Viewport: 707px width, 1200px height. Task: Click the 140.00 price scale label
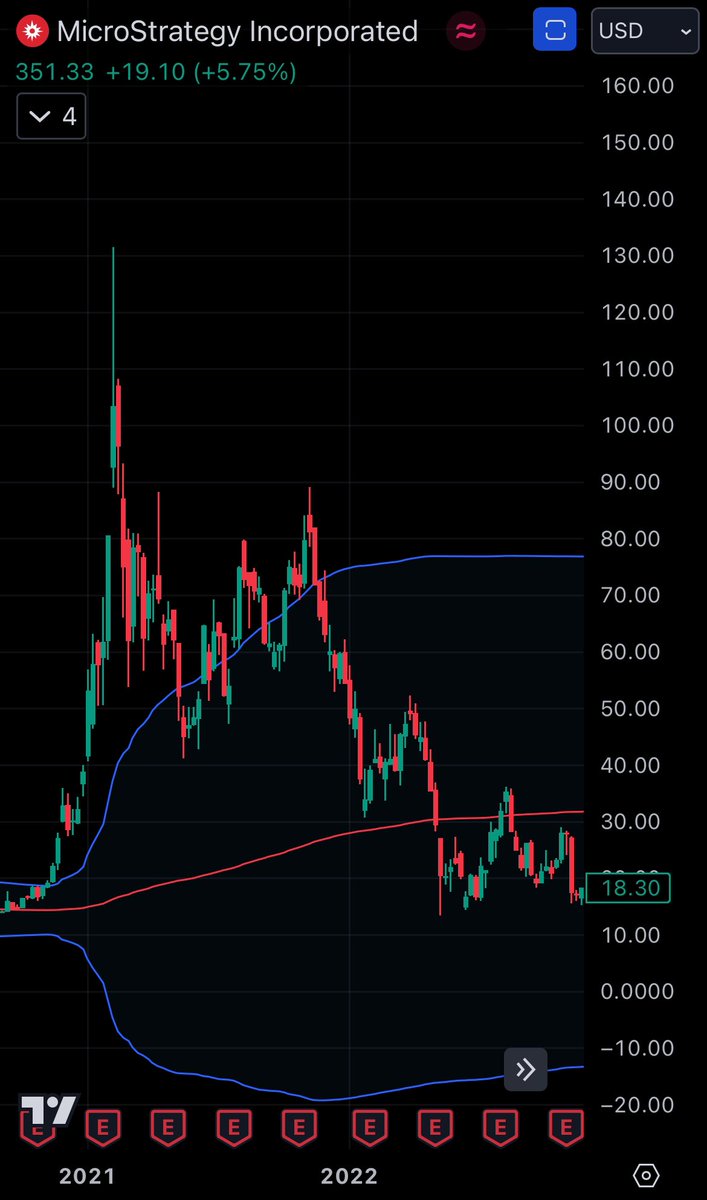pyautogui.click(x=638, y=199)
